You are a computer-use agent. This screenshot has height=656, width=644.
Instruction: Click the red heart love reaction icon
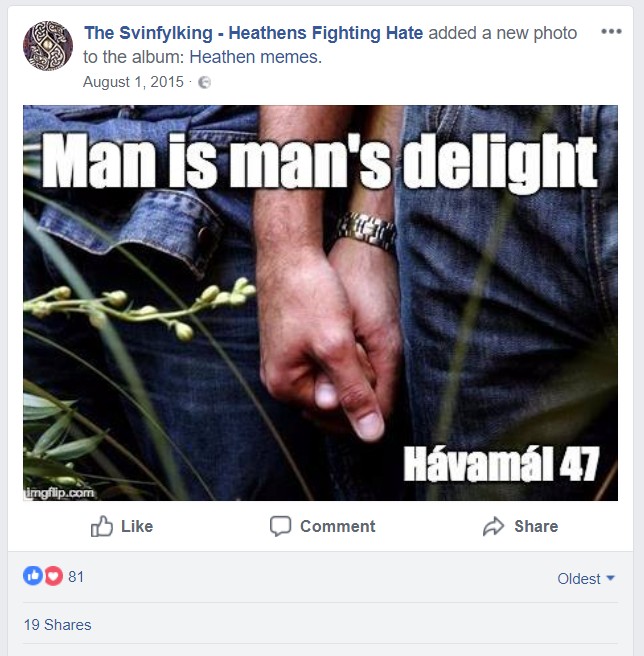(x=53, y=576)
